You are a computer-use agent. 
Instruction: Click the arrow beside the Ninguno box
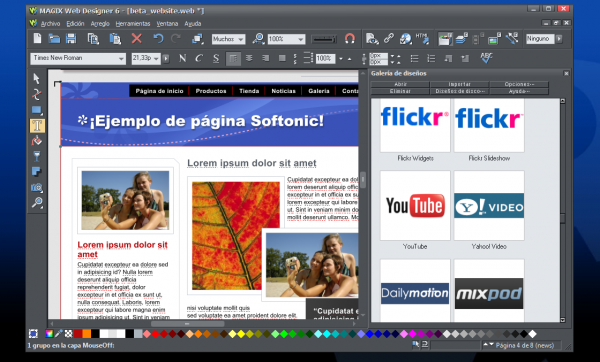click(x=559, y=39)
